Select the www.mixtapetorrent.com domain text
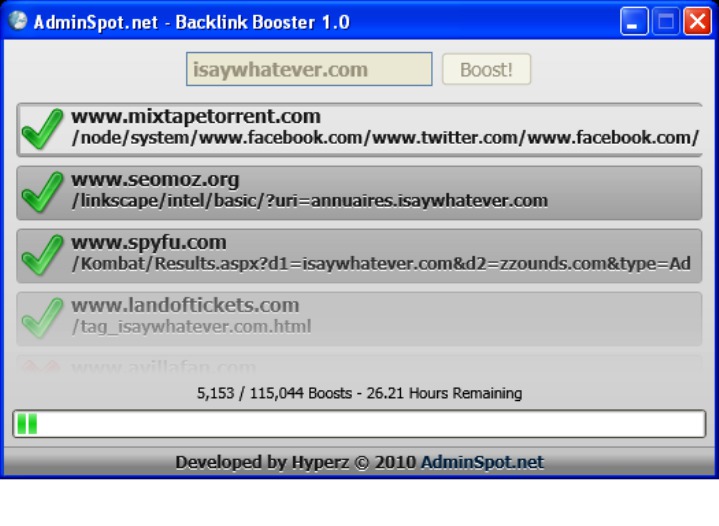The height and width of the screenshot is (526, 719). [x=196, y=116]
